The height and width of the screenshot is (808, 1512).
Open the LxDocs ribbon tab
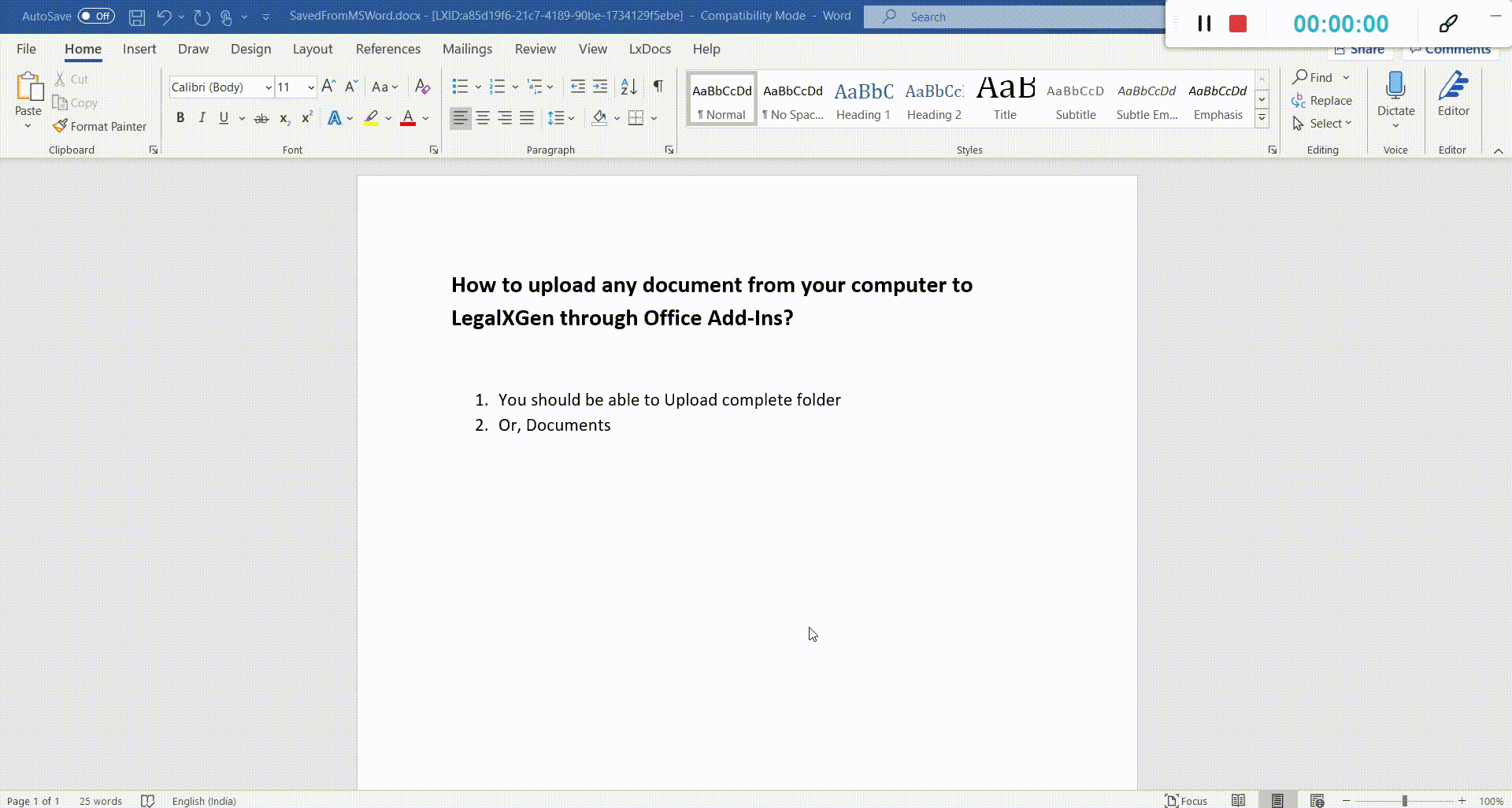650,49
